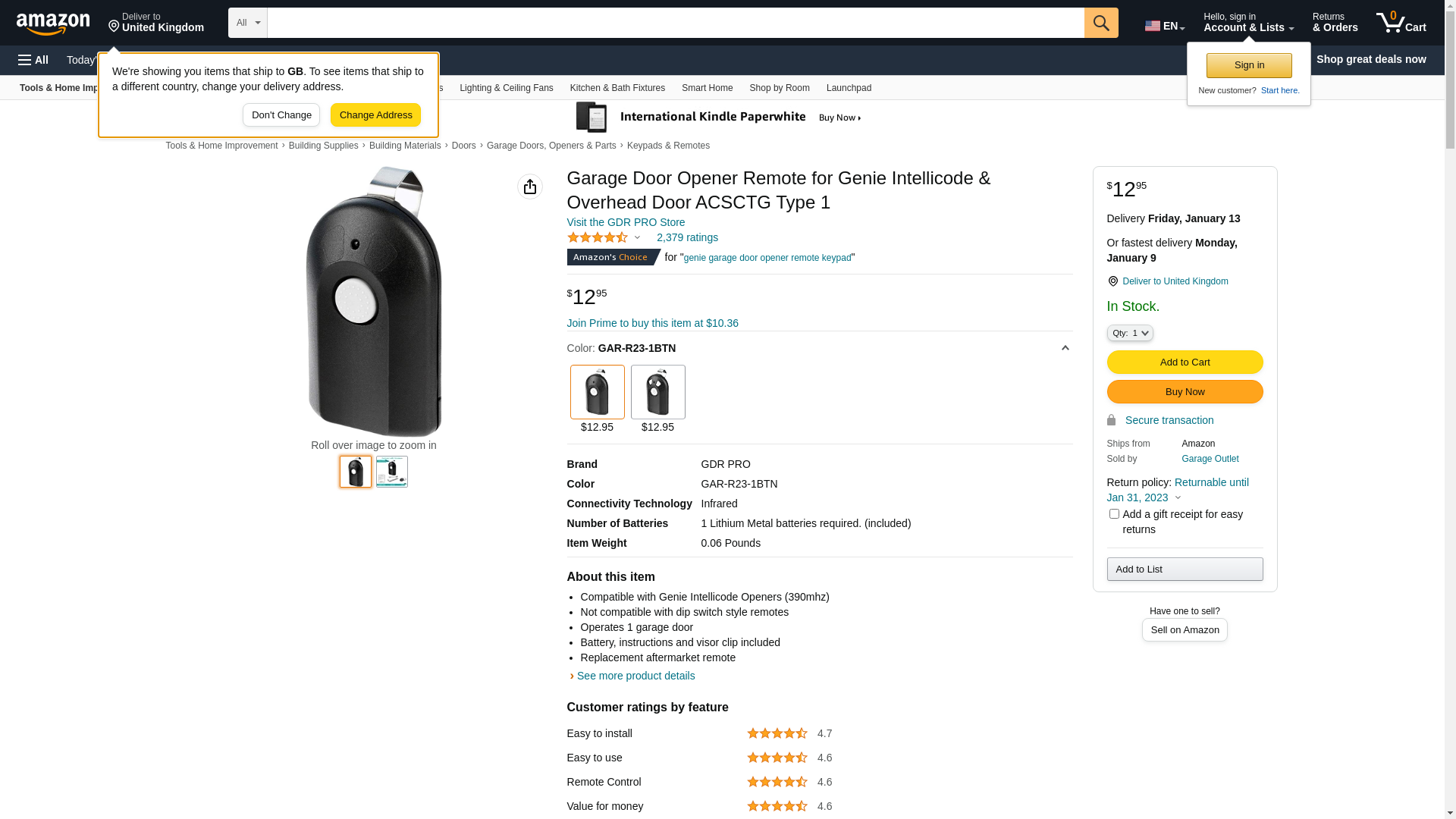Select the second color variant swatch
The image size is (1456, 819).
(657, 392)
